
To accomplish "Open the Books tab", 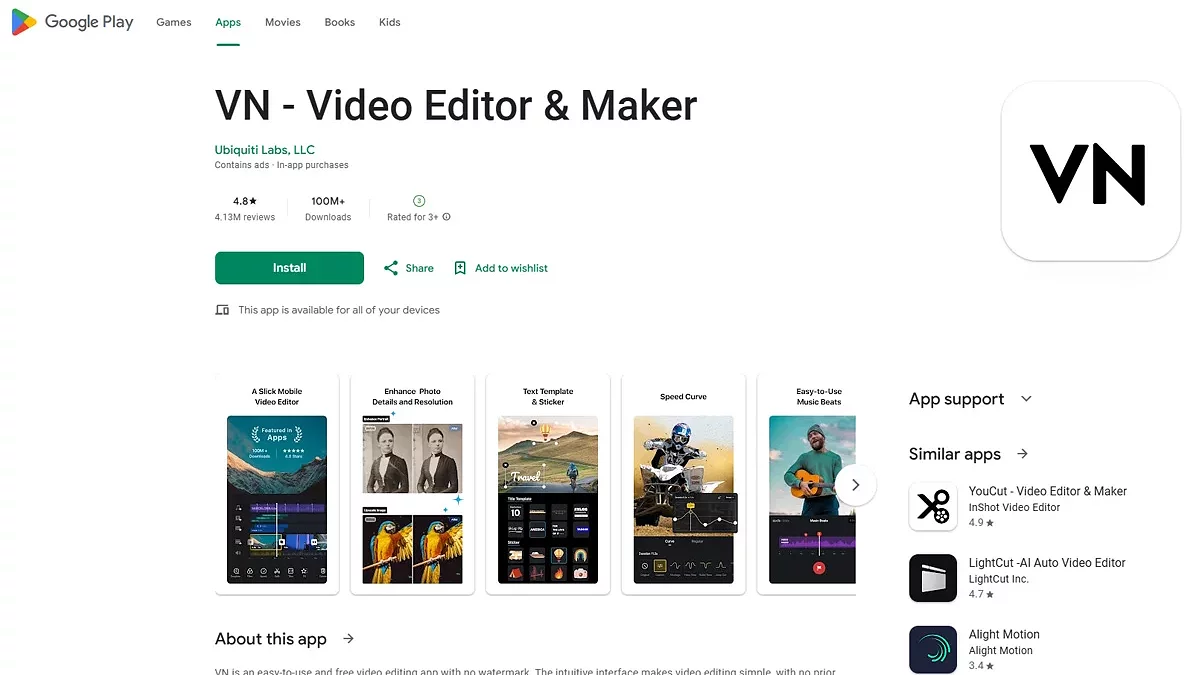I will (340, 22).
